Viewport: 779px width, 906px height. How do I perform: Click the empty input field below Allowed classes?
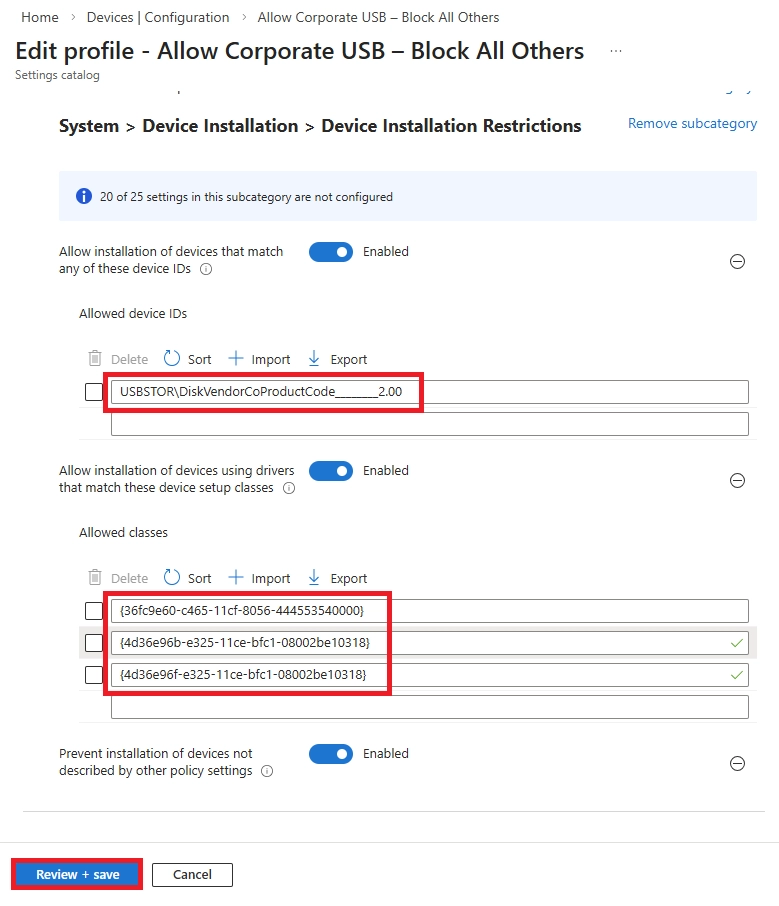pyautogui.click(x=430, y=706)
